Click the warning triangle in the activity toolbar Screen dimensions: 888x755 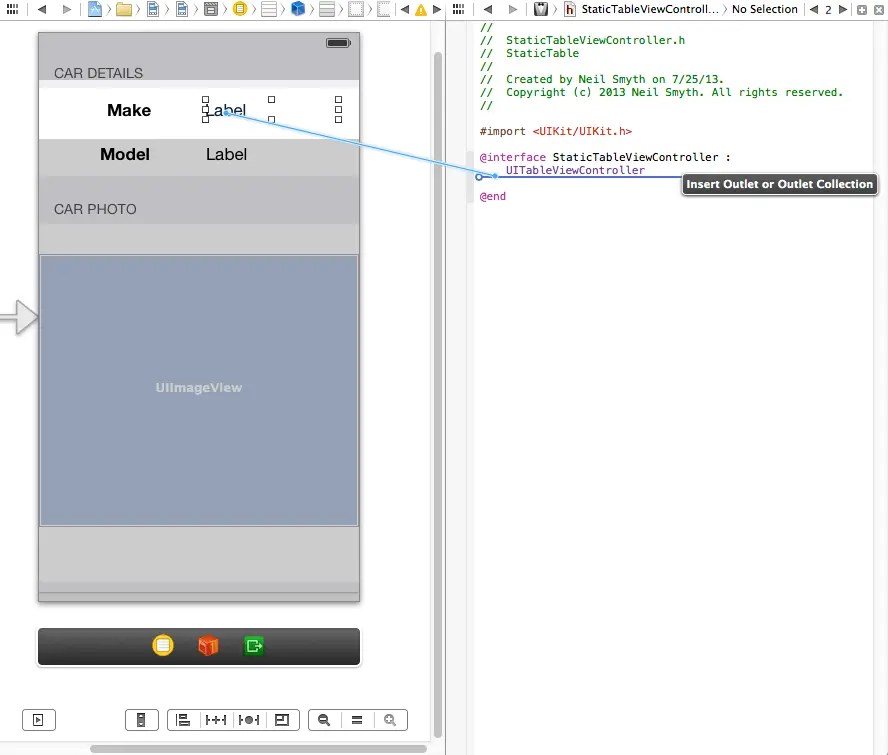(x=419, y=8)
